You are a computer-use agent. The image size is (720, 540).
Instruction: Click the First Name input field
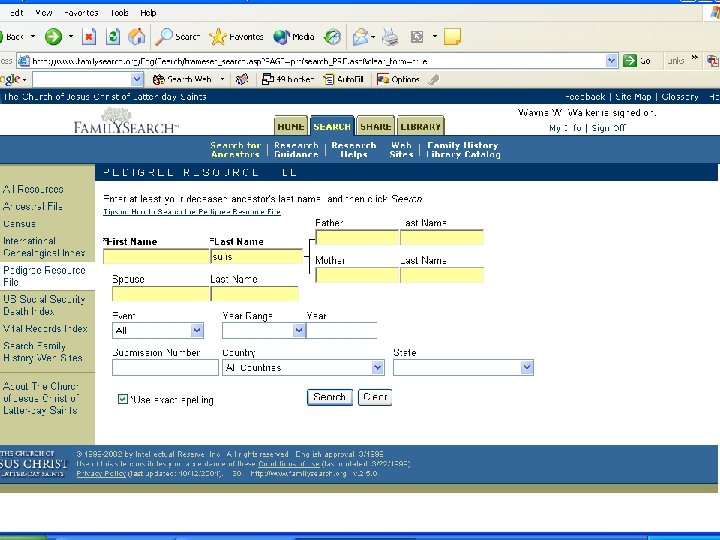tap(153, 257)
